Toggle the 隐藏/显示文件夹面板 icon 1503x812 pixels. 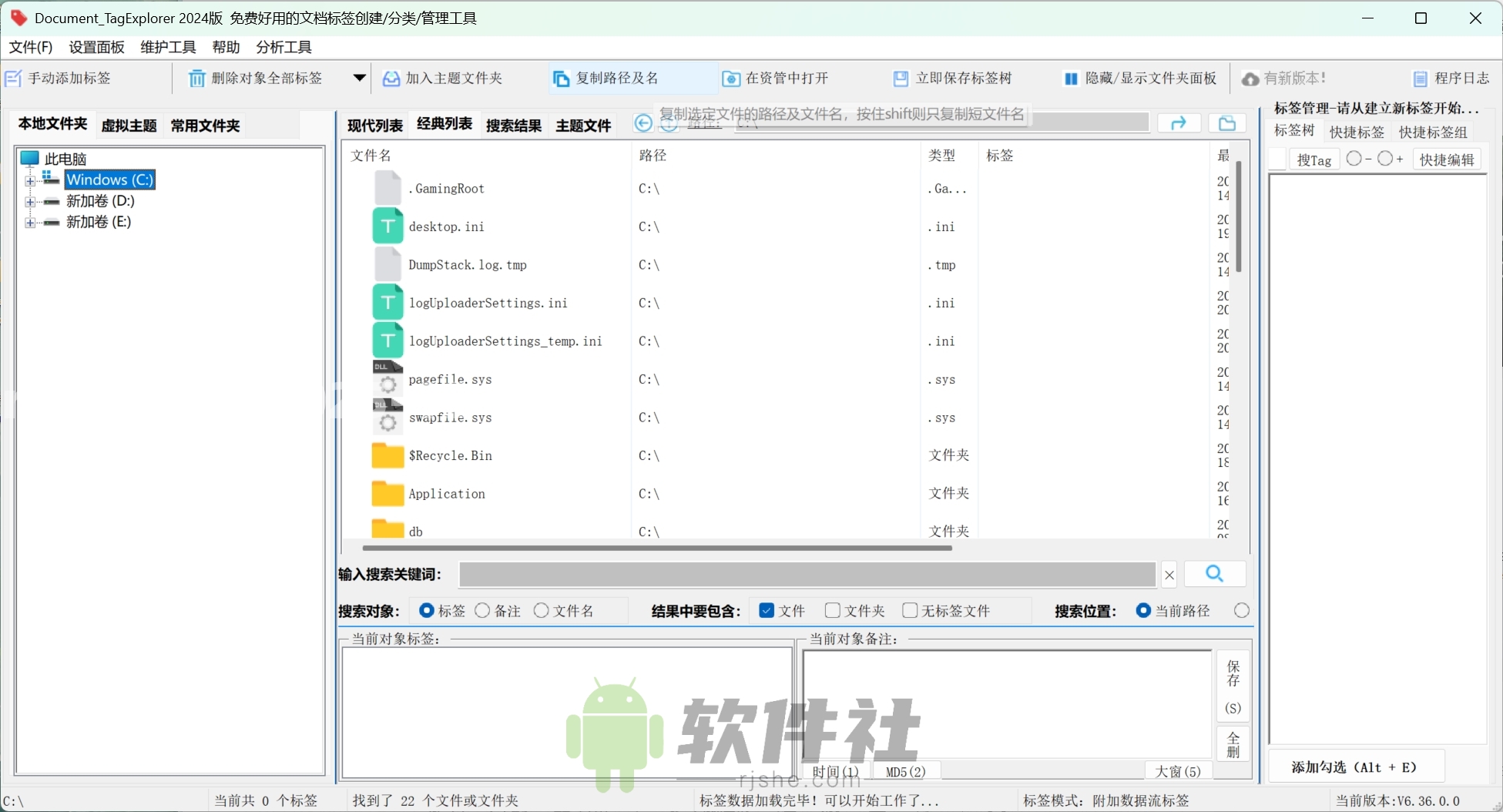click(x=1071, y=78)
